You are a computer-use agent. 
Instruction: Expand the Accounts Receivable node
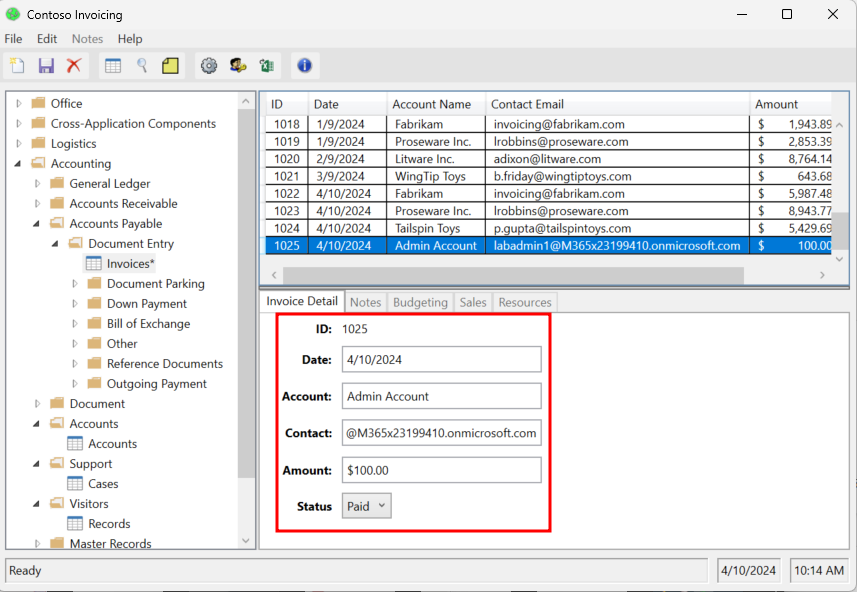37,203
